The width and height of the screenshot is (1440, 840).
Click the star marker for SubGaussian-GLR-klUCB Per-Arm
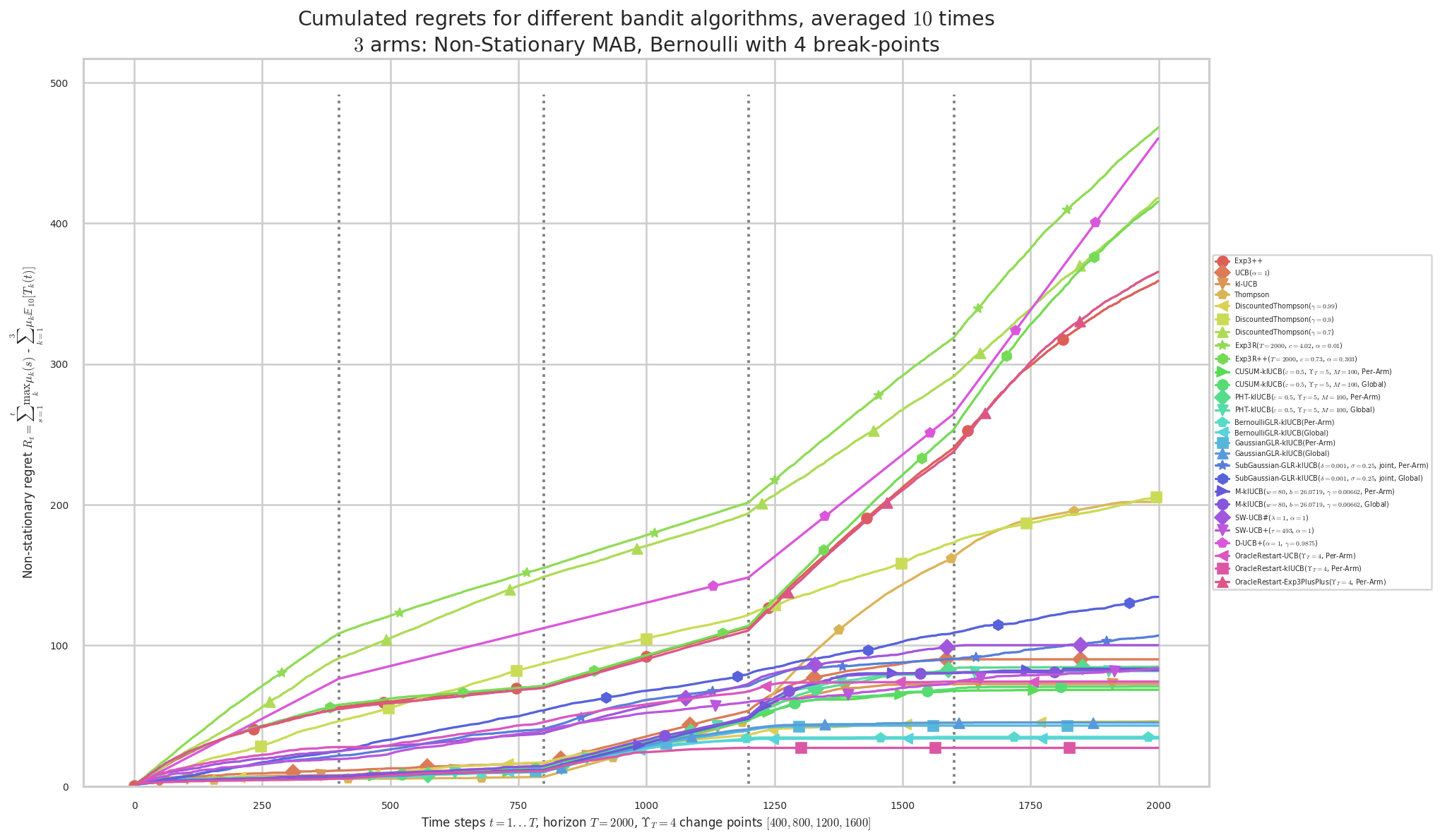(1222, 465)
